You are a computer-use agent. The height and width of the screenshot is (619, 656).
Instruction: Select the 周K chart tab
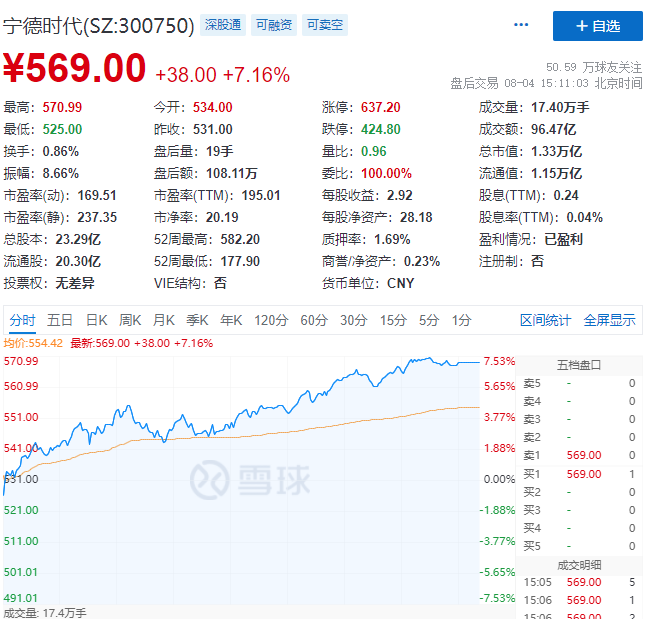coord(130,320)
